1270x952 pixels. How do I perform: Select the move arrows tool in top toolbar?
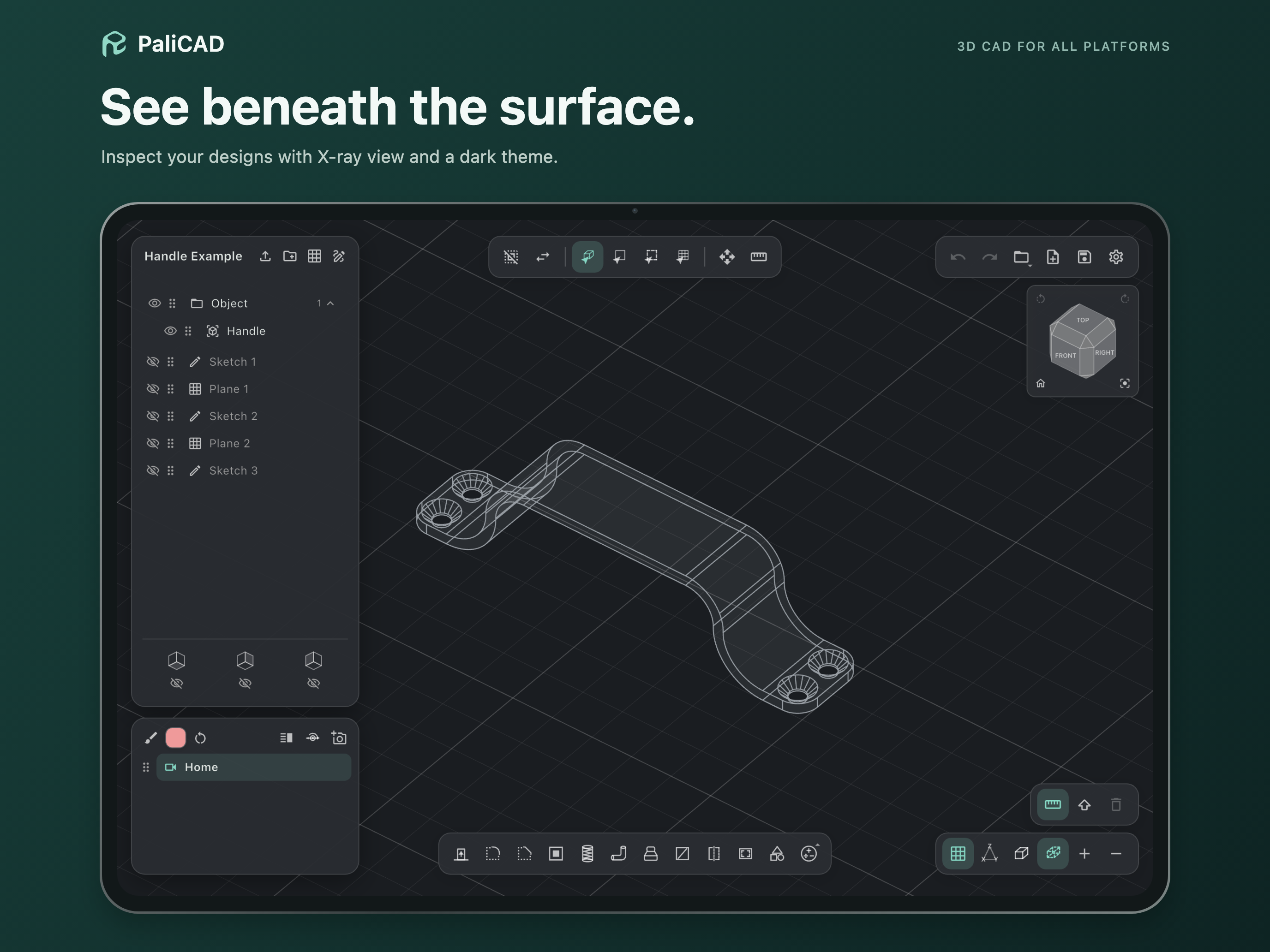coord(727,256)
